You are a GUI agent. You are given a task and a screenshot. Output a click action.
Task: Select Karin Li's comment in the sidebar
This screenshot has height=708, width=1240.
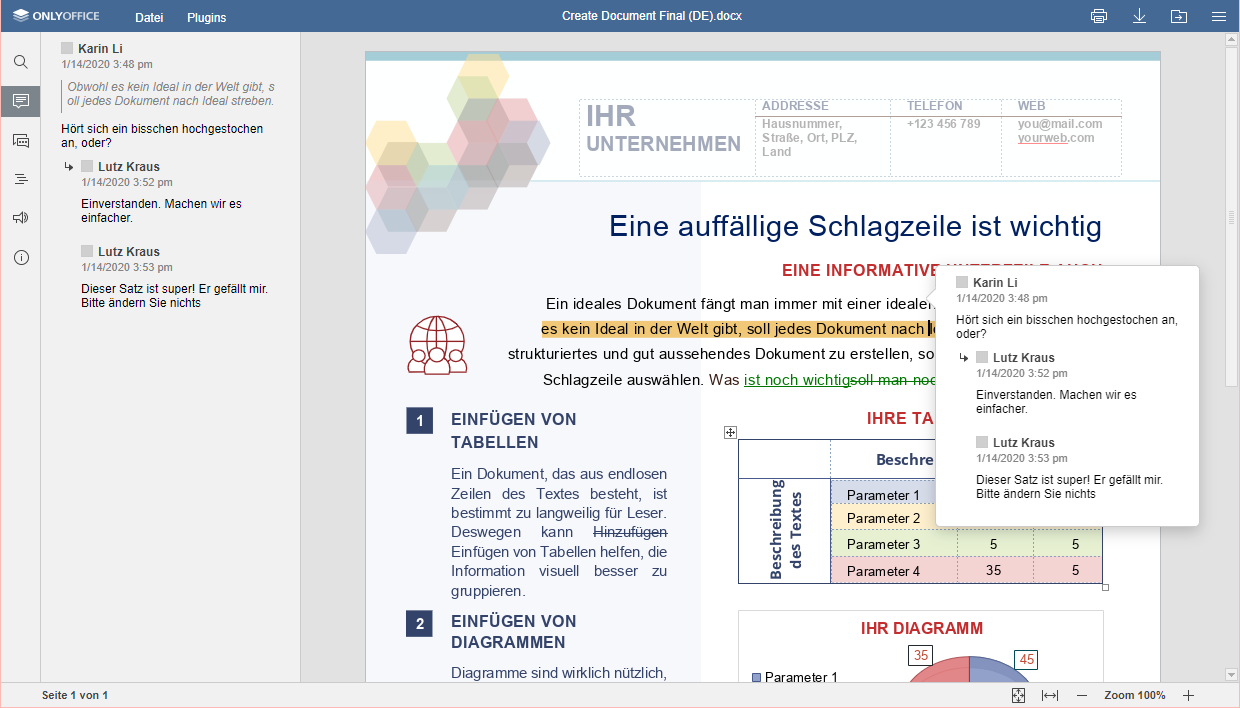click(x=162, y=136)
